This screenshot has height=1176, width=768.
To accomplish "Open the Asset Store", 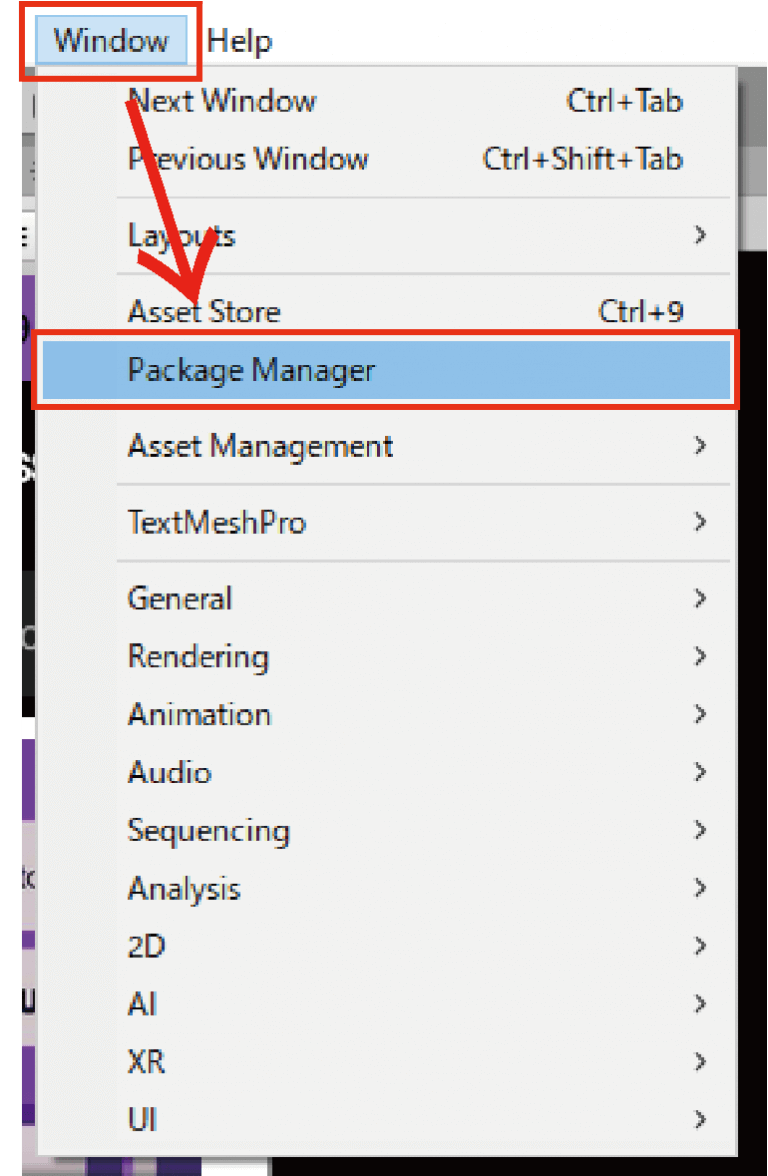I will (x=204, y=311).
